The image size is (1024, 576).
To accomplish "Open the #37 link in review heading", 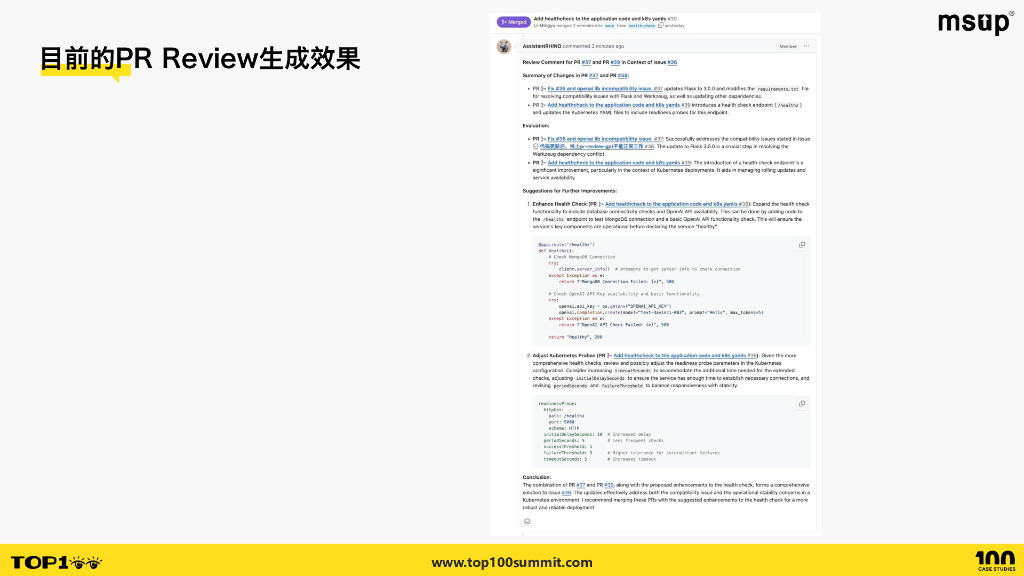I will point(586,62).
